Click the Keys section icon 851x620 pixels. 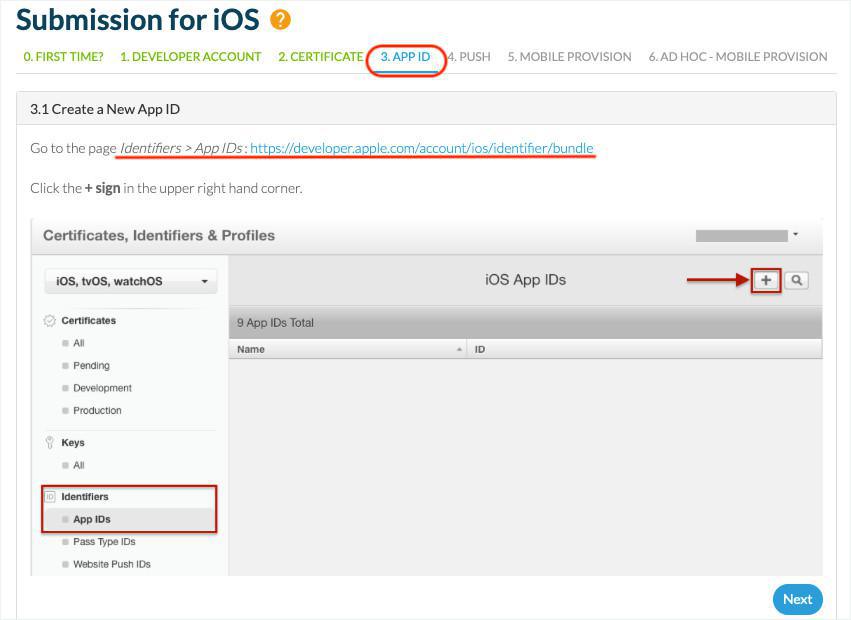pyautogui.click(x=50, y=442)
